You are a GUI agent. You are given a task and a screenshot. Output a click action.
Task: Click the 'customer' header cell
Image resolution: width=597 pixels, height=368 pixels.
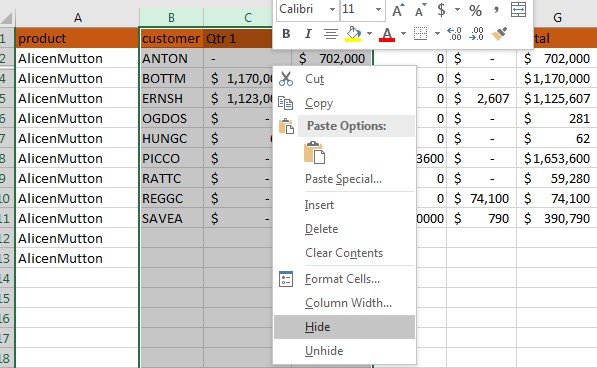(x=171, y=38)
